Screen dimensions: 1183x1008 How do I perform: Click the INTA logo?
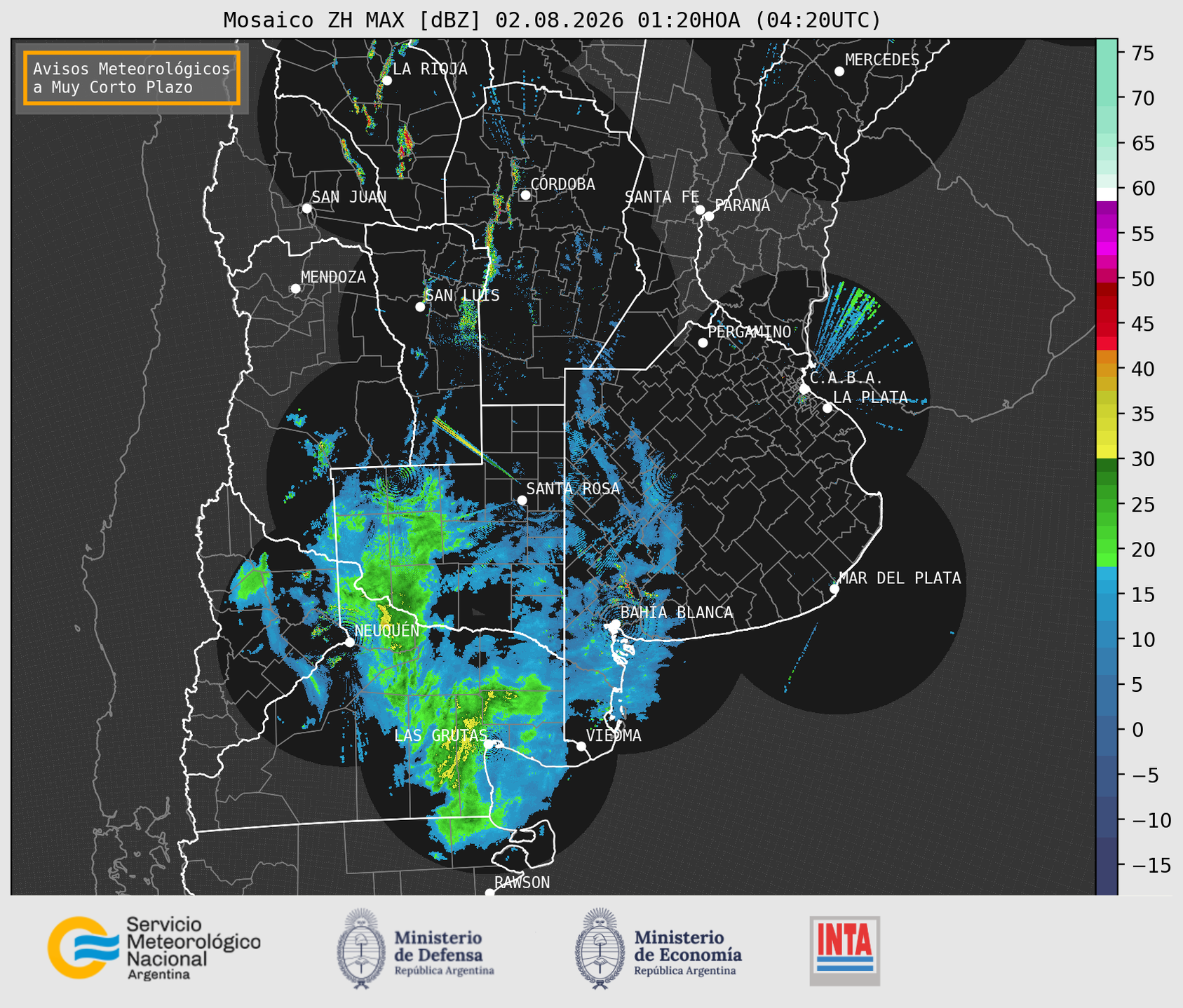(845, 951)
